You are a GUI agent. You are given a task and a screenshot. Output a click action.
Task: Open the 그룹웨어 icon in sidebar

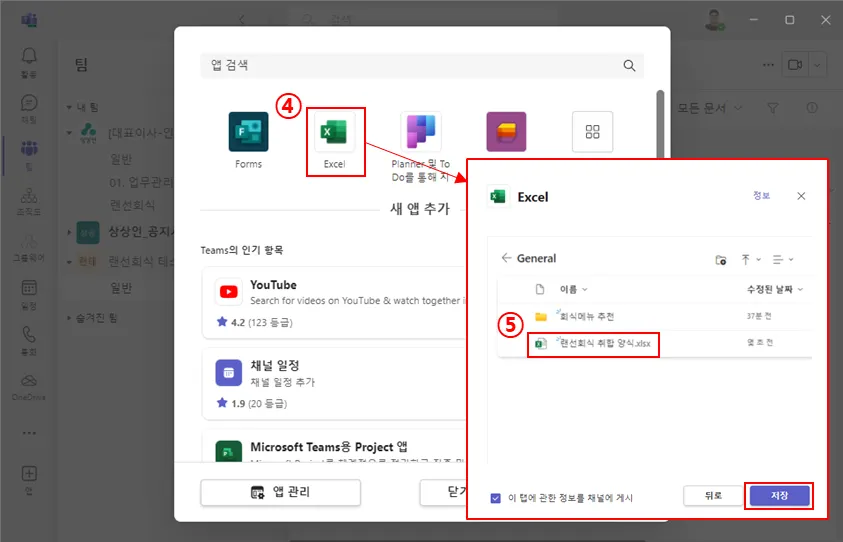coord(29,248)
